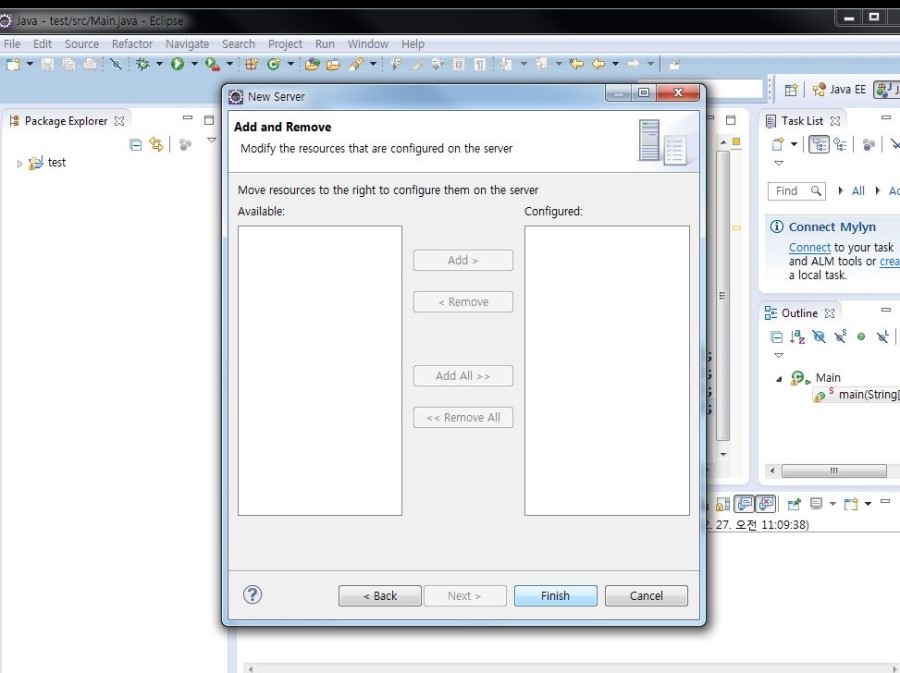Open the Navigate menu

click(x=187, y=44)
